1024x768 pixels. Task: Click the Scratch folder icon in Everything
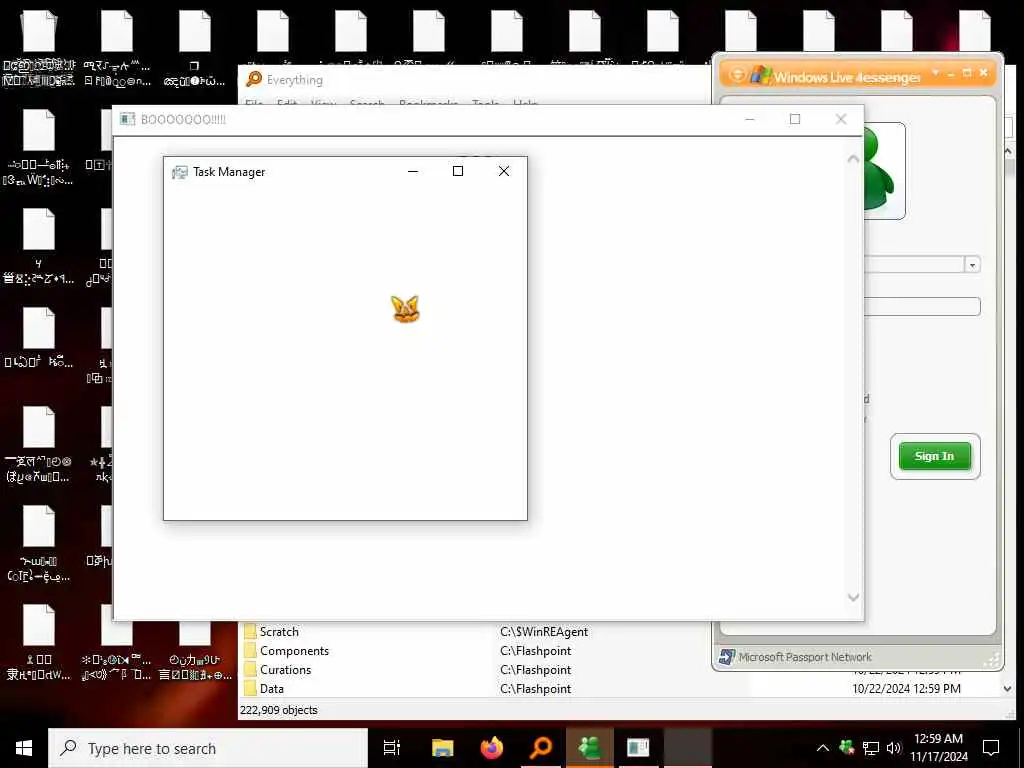point(250,632)
